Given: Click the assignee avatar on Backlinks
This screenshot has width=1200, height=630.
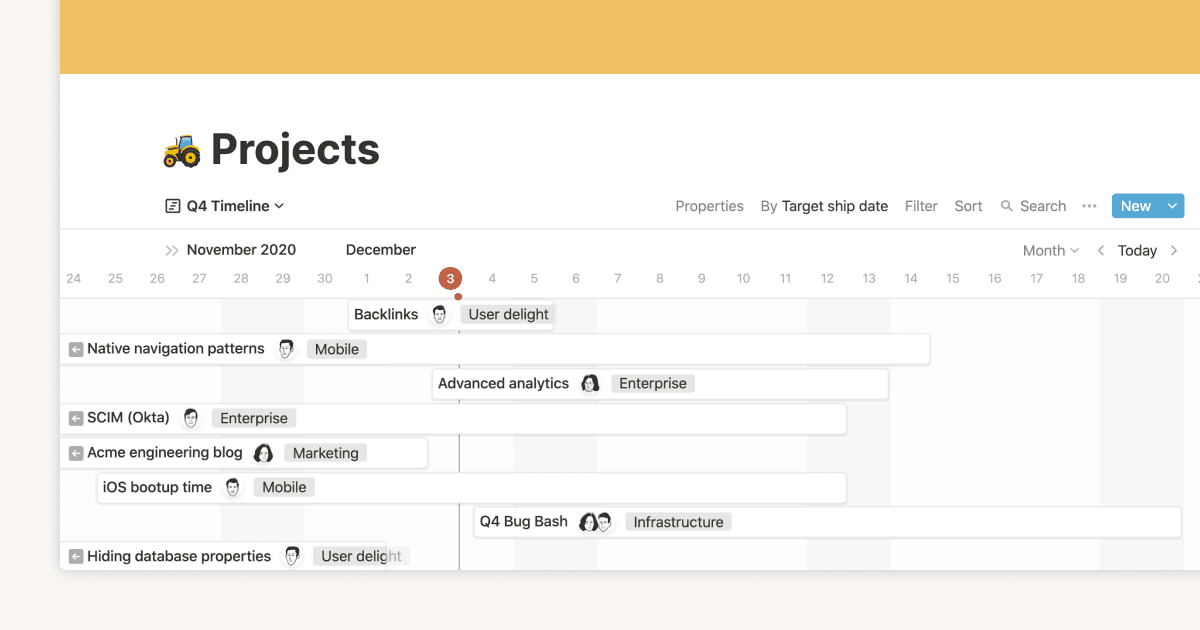Looking at the screenshot, I should [x=438, y=313].
